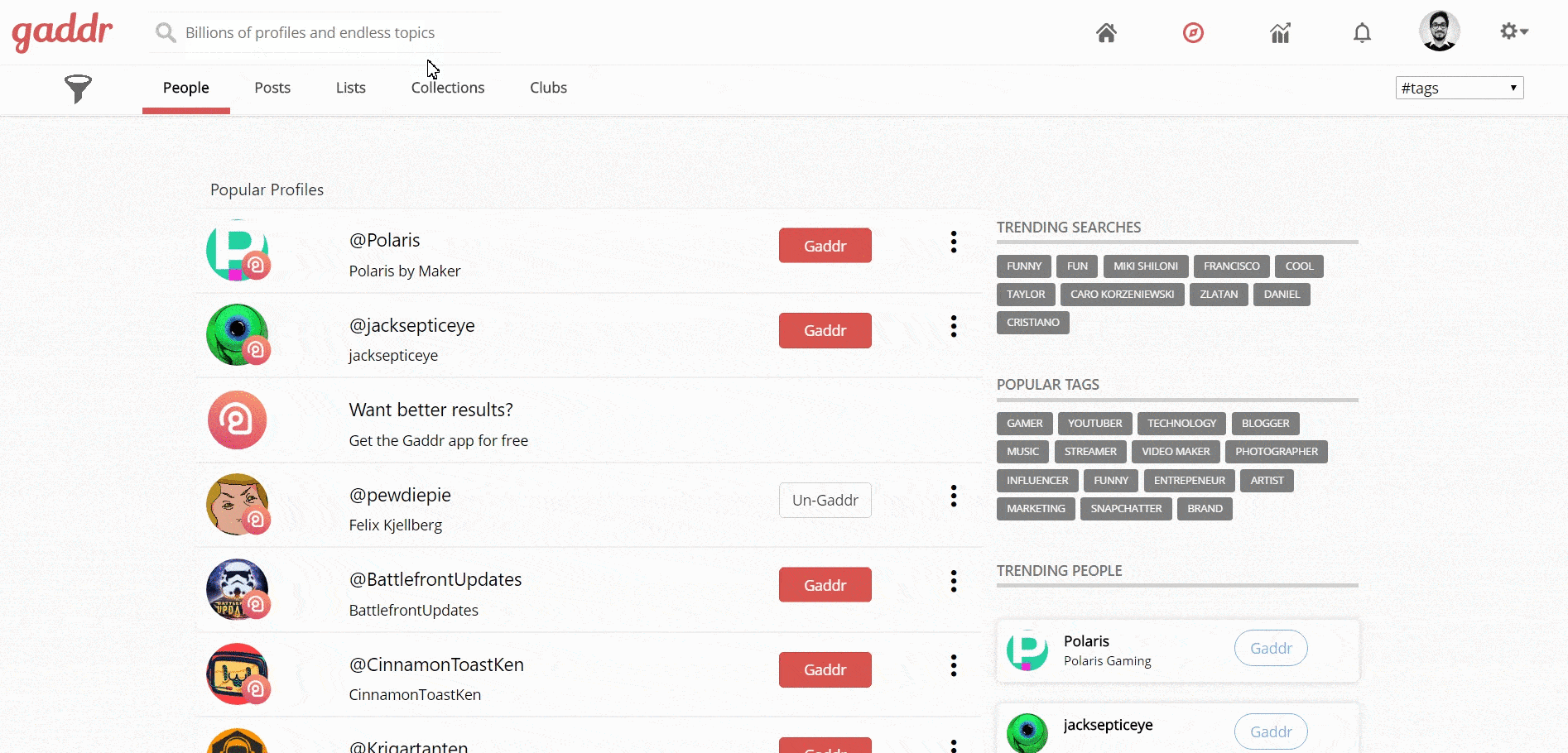The image size is (1568, 753).
Task: Open your profile picture menu
Action: pyautogui.click(x=1439, y=31)
